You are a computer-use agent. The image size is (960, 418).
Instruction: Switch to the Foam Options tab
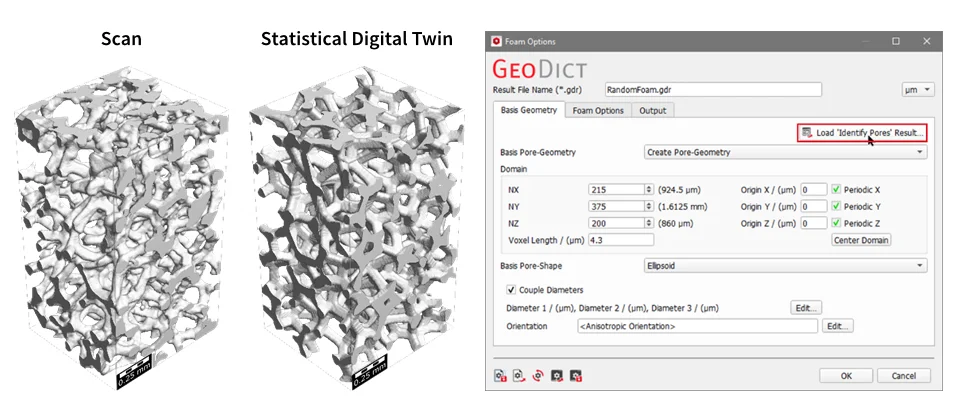[598, 111]
